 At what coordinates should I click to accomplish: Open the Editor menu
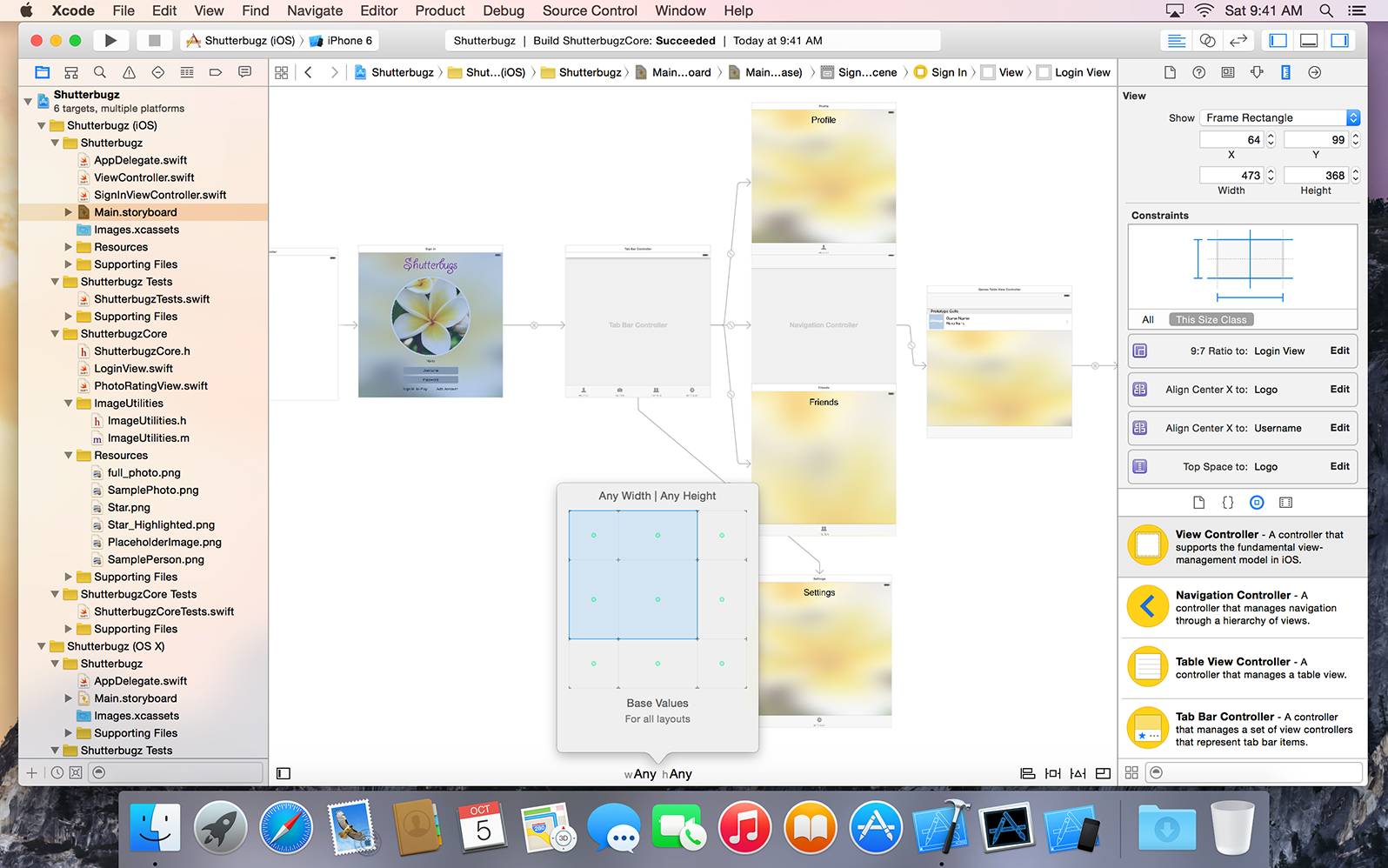(378, 10)
